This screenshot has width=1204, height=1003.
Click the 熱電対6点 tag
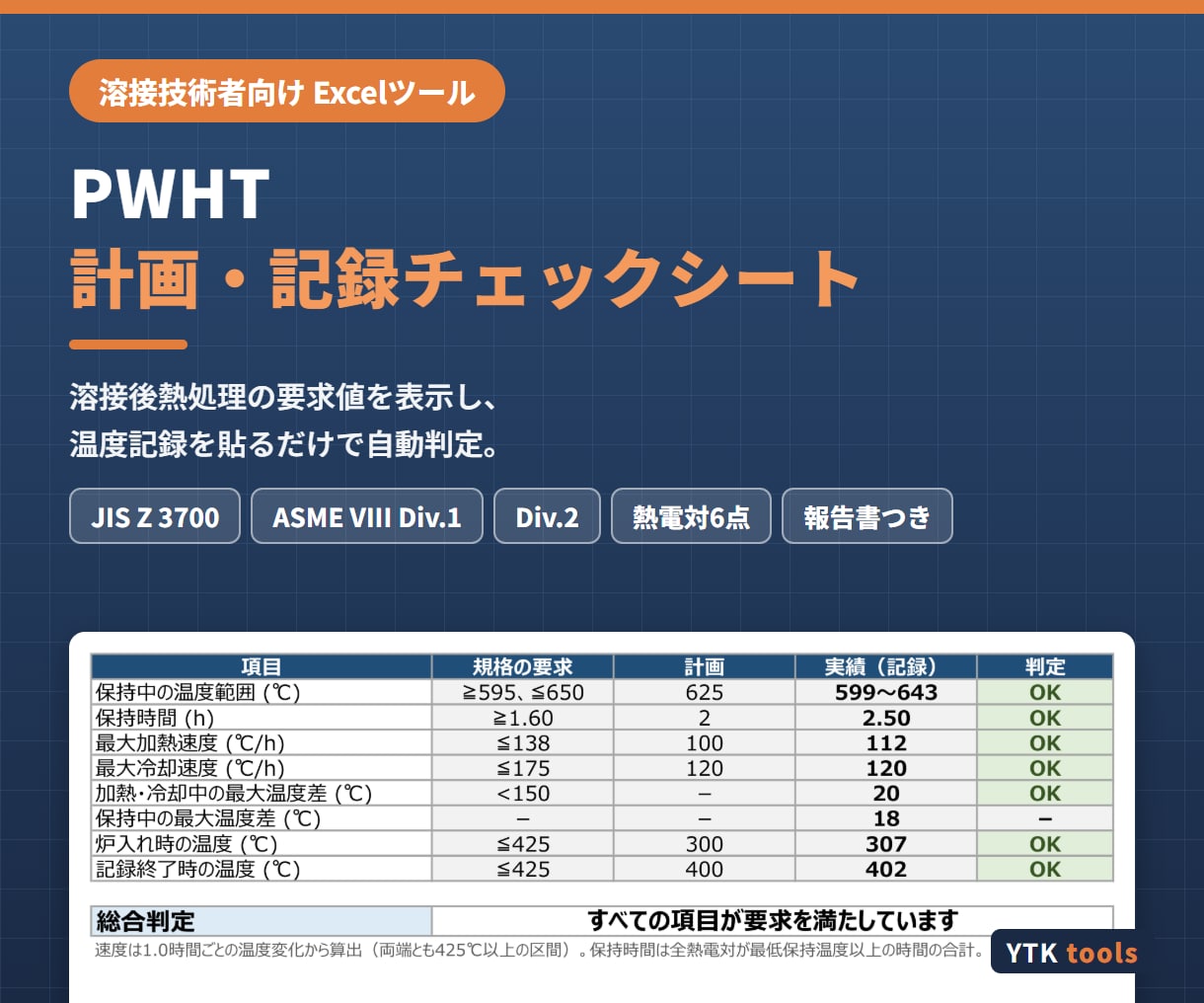[x=691, y=516]
